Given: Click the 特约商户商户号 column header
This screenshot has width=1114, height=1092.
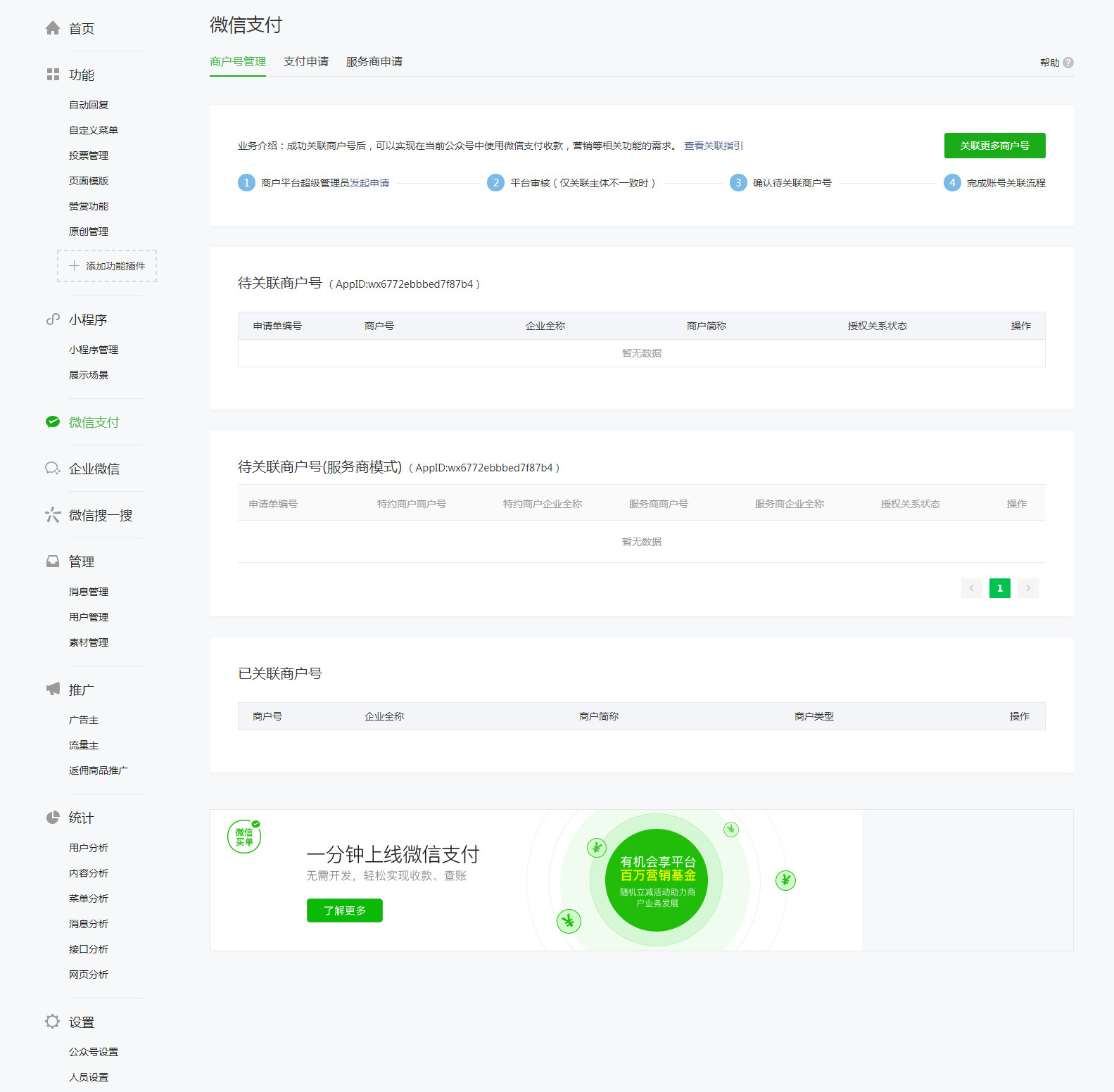Looking at the screenshot, I should pos(412,504).
